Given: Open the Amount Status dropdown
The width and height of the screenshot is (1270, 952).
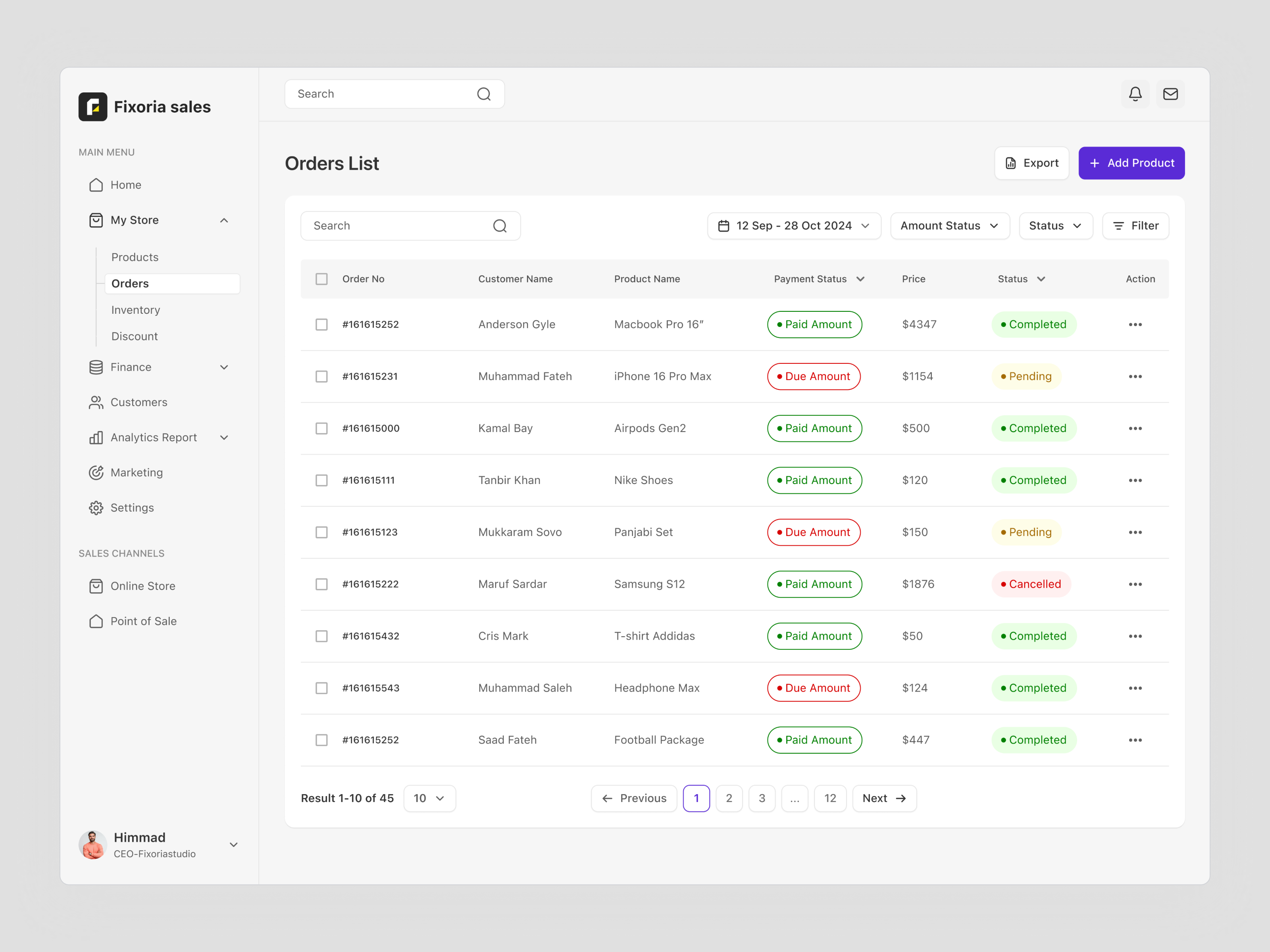Looking at the screenshot, I should point(950,226).
